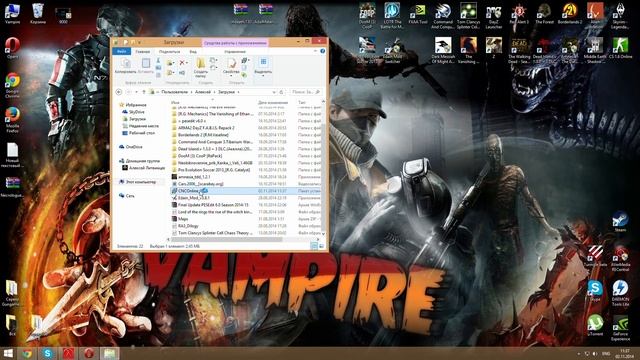Click inside the Explorer search box
The image size is (640, 360).
(306, 92)
